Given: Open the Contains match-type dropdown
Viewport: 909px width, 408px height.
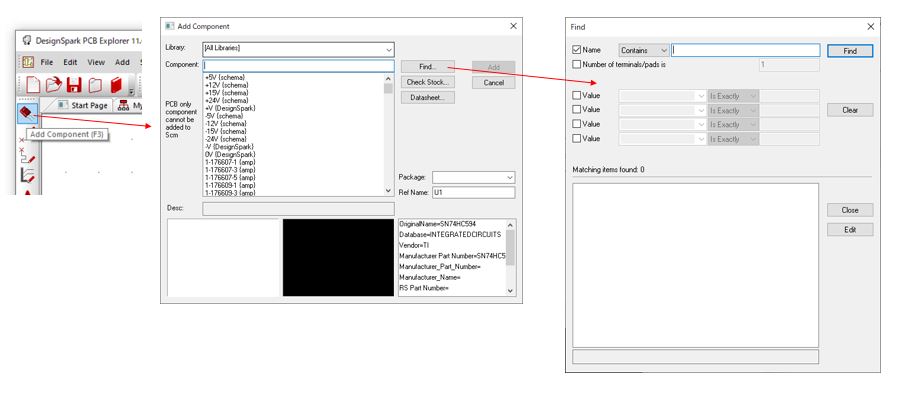Looking at the screenshot, I should click(x=644, y=50).
